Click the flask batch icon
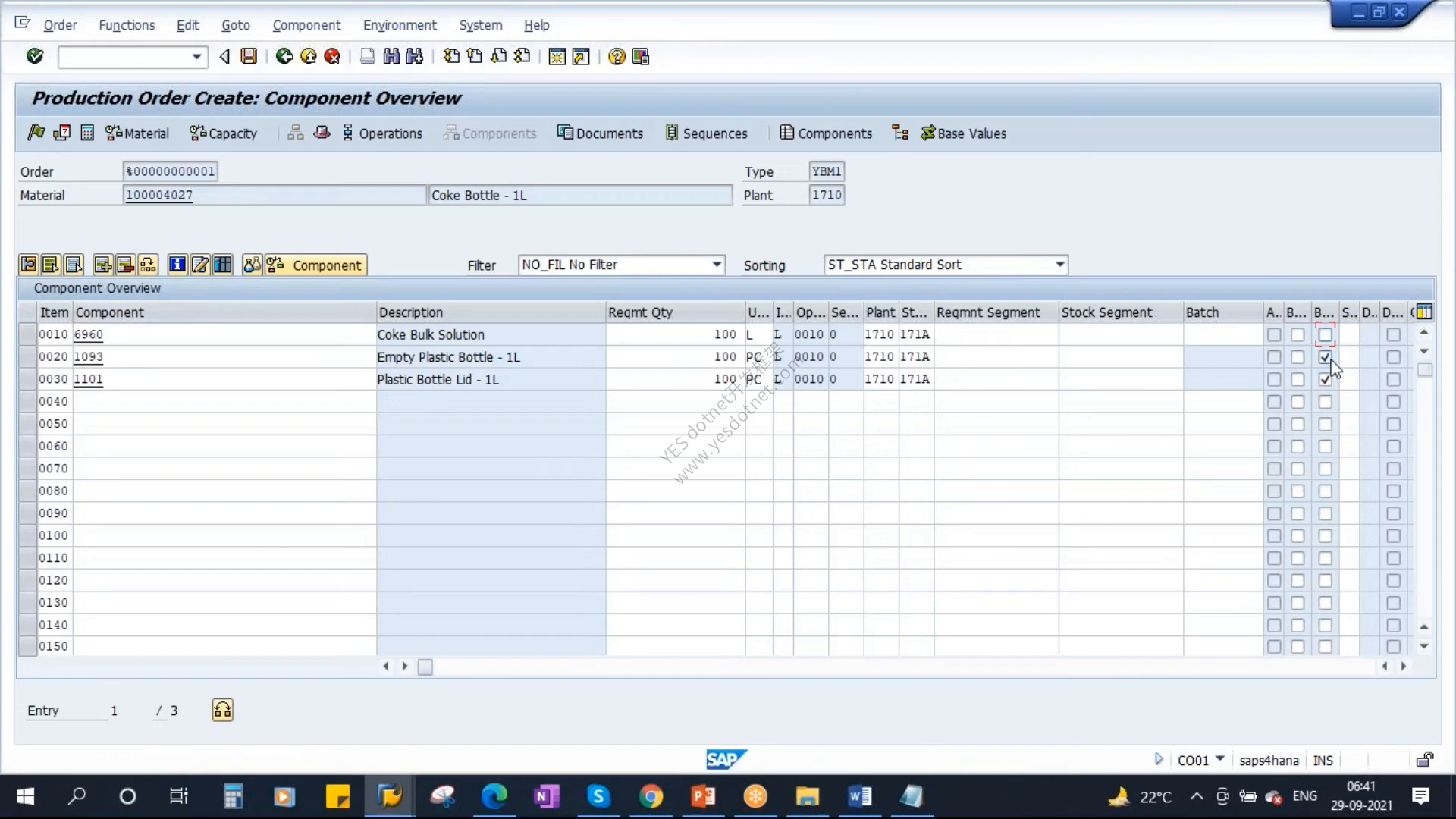The width and height of the screenshot is (1456, 819). [252, 265]
